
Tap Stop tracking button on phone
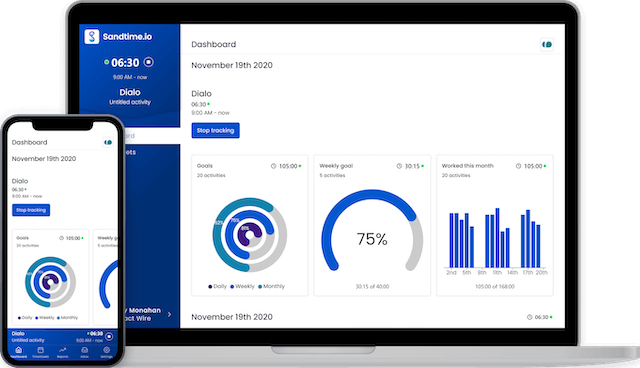click(31, 210)
